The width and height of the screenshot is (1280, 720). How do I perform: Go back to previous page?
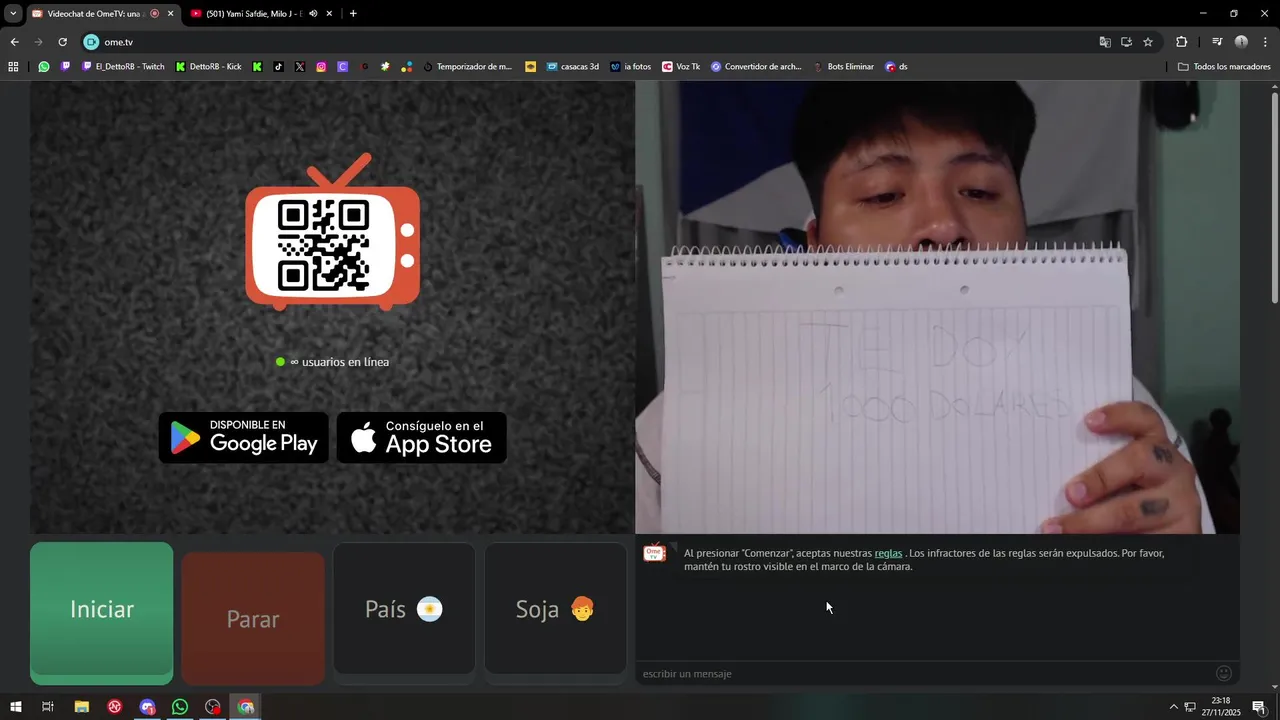tap(14, 42)
